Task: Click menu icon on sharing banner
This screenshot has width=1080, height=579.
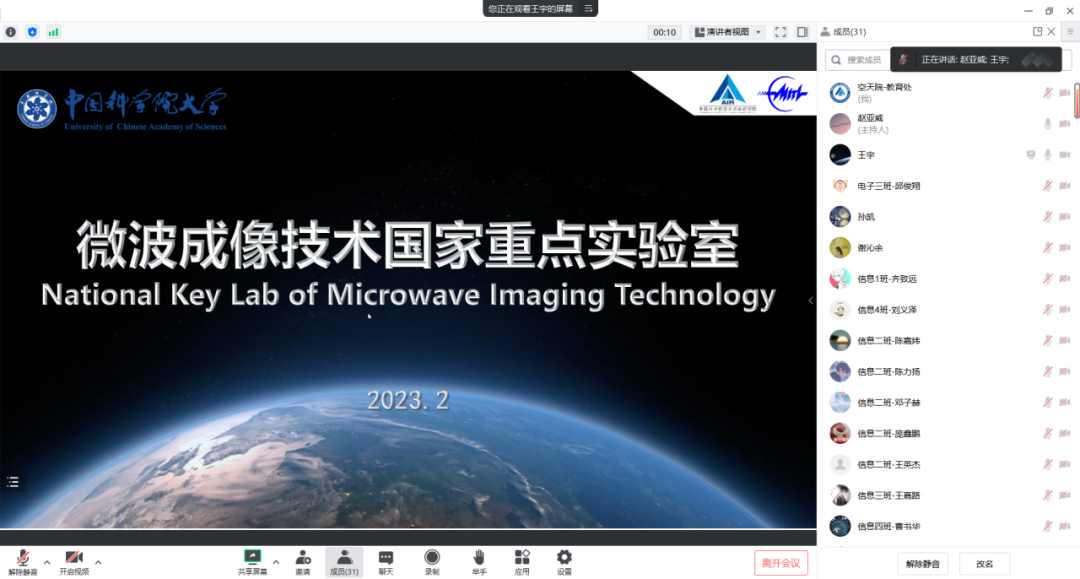Action: [588, 9]
